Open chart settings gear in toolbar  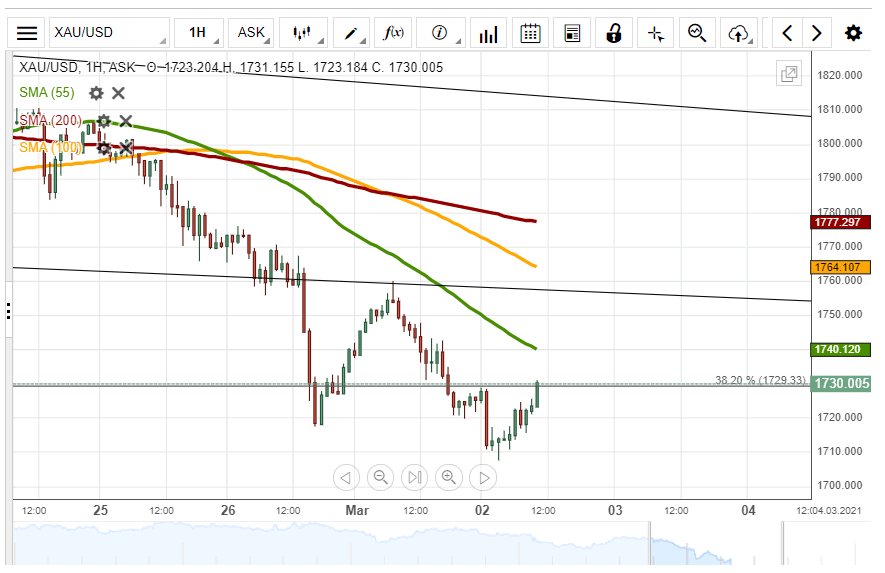853,33
